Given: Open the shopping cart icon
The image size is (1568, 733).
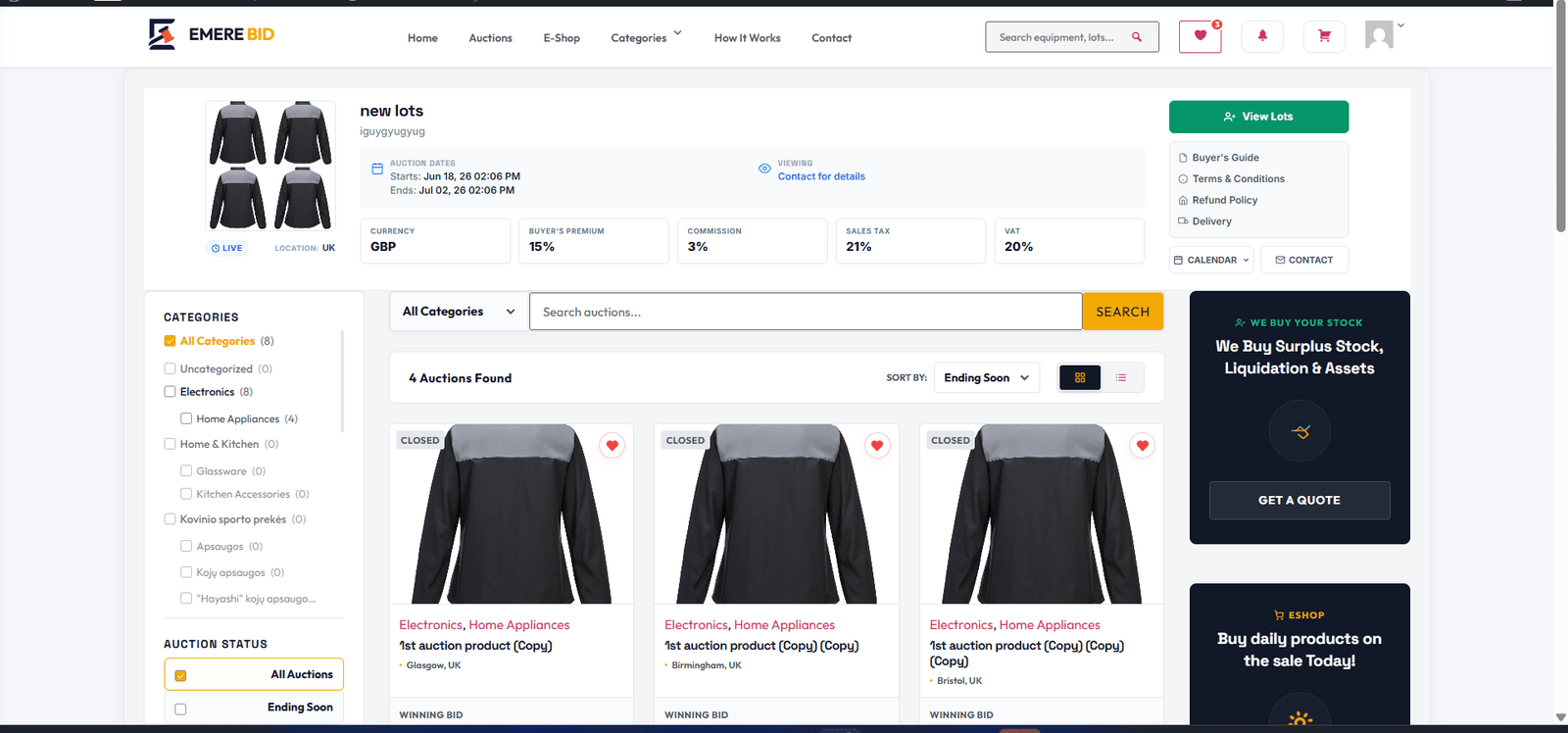Looking at the screenshot, I should tap(1325, 36).
